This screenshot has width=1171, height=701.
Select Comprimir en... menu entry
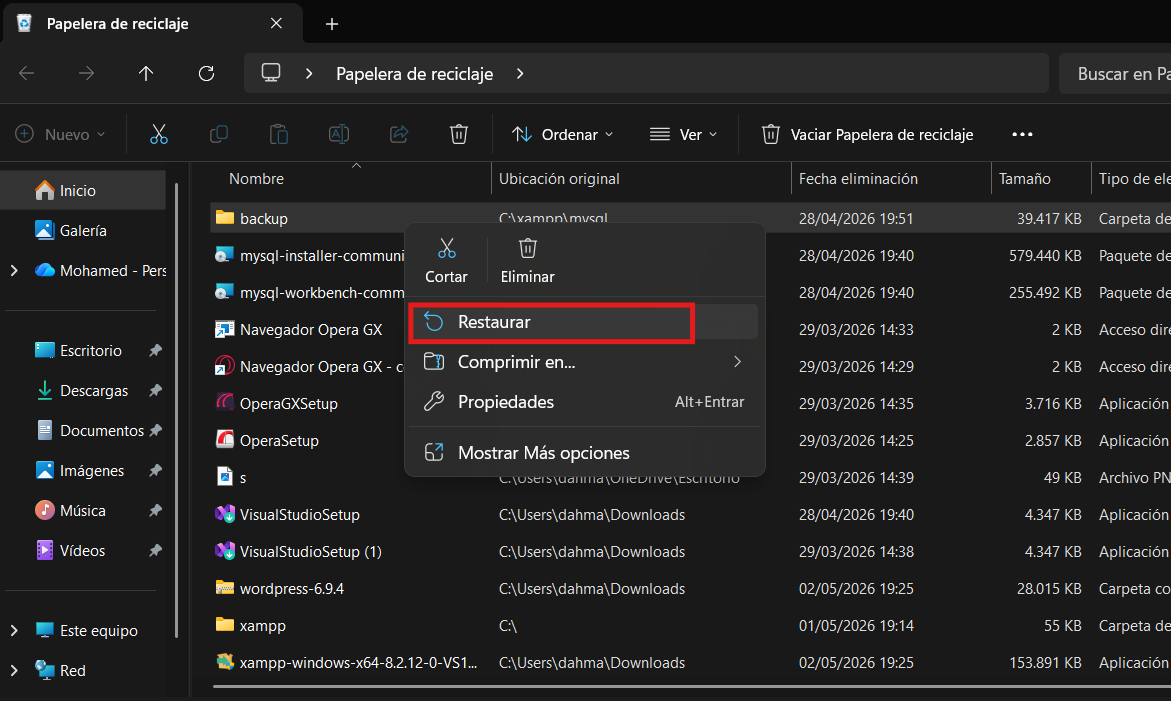[x=583, y=362]
